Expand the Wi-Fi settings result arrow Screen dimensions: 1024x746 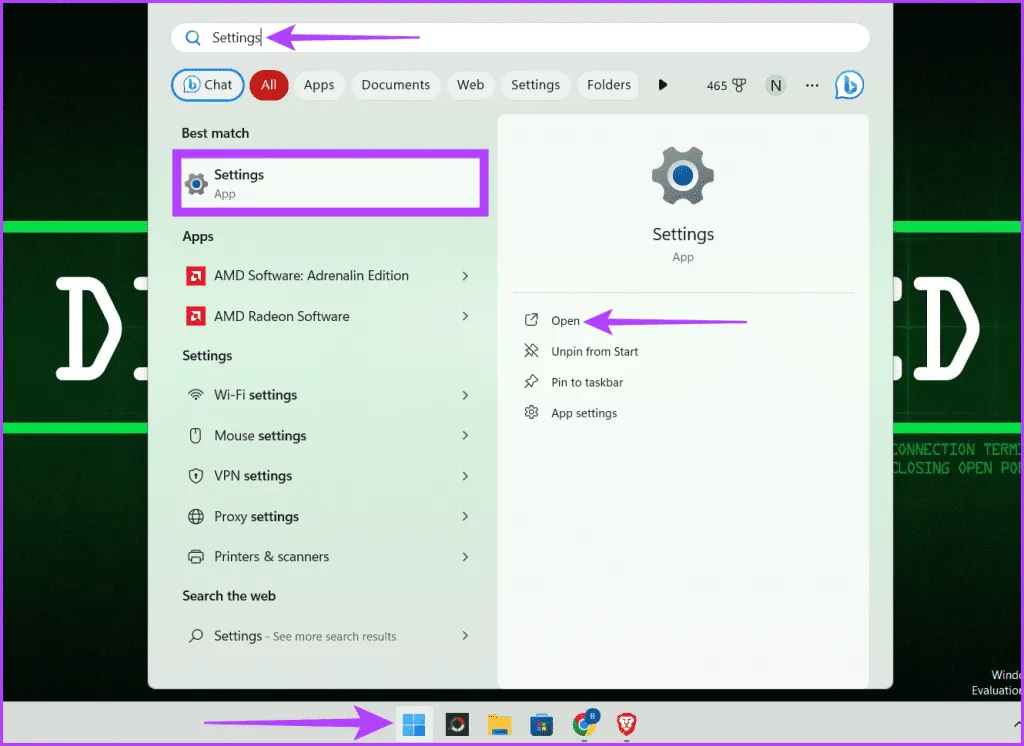tap(465, 395)
